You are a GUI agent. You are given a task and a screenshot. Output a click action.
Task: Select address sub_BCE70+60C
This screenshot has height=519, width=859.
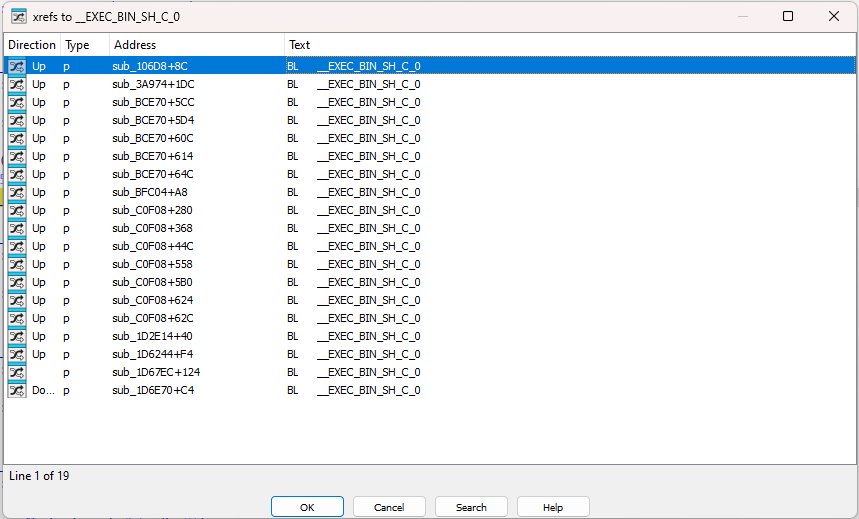[x=153, y=138]
